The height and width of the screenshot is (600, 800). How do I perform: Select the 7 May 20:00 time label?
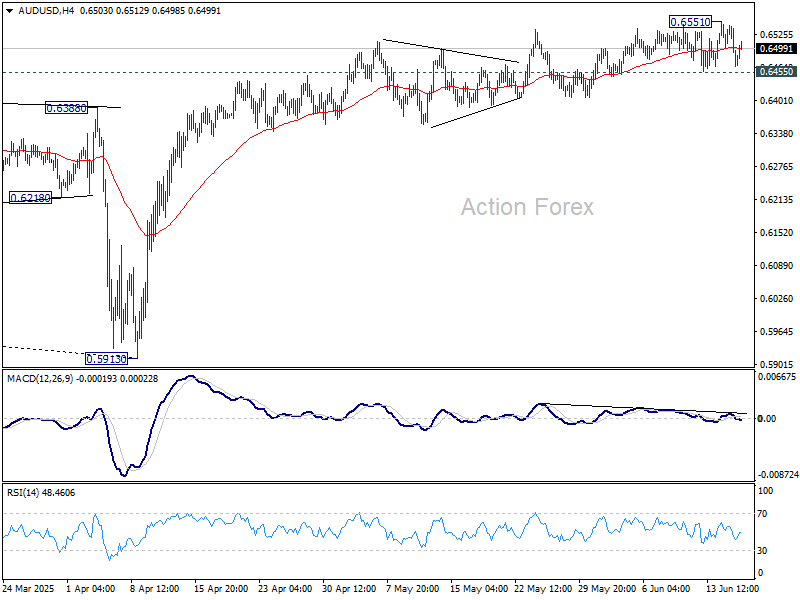pos(413,589)
